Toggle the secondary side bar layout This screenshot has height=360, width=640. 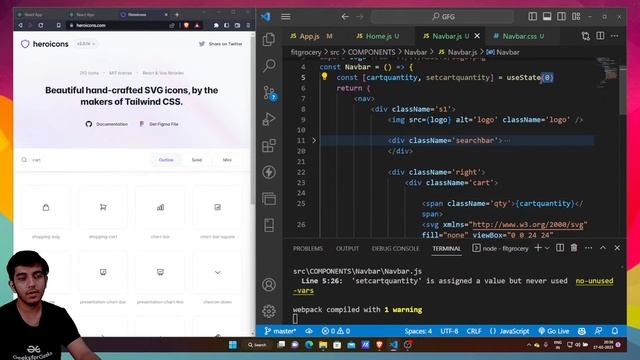coord(562,16)
